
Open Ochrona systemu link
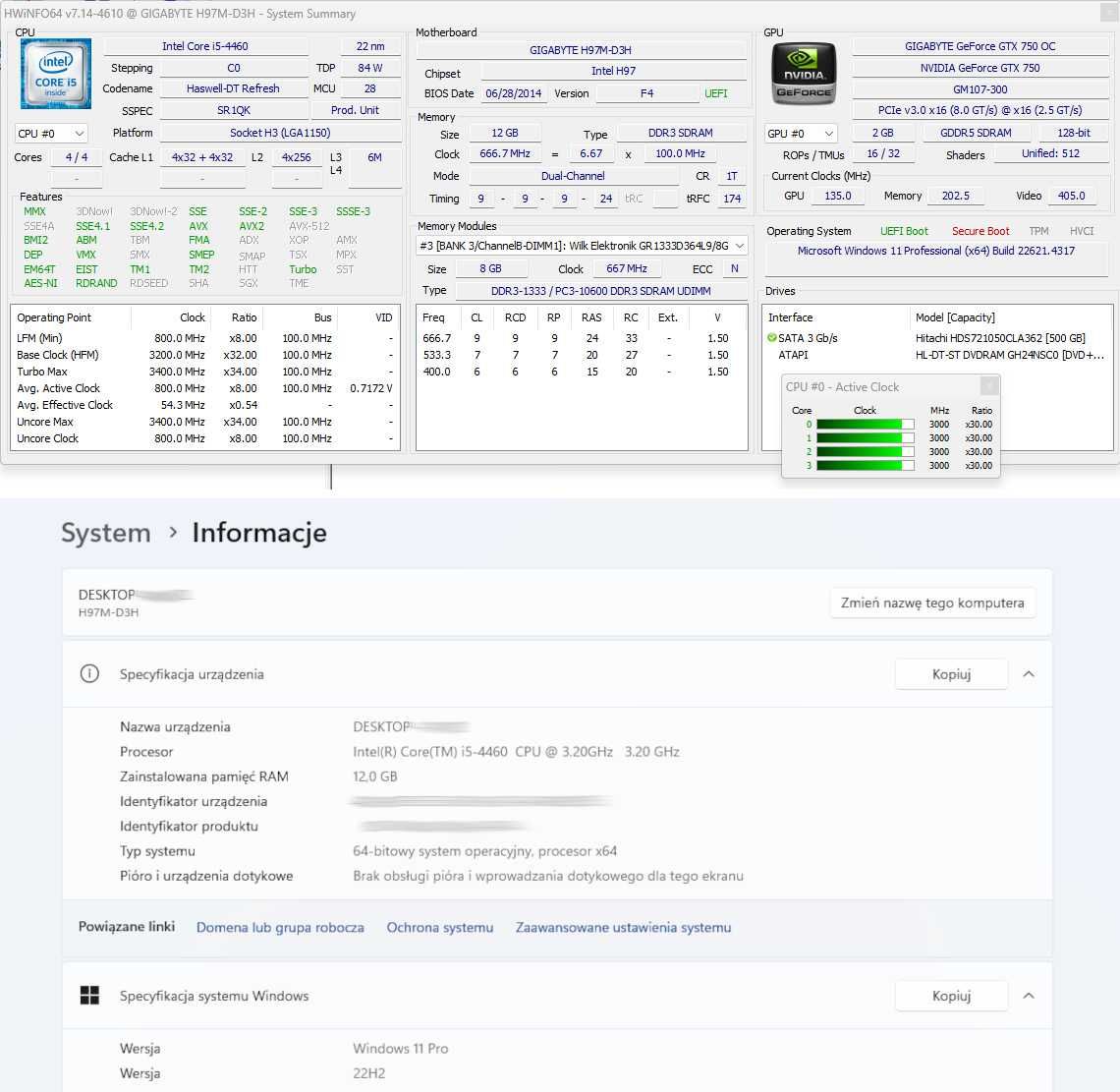[440, 927]
